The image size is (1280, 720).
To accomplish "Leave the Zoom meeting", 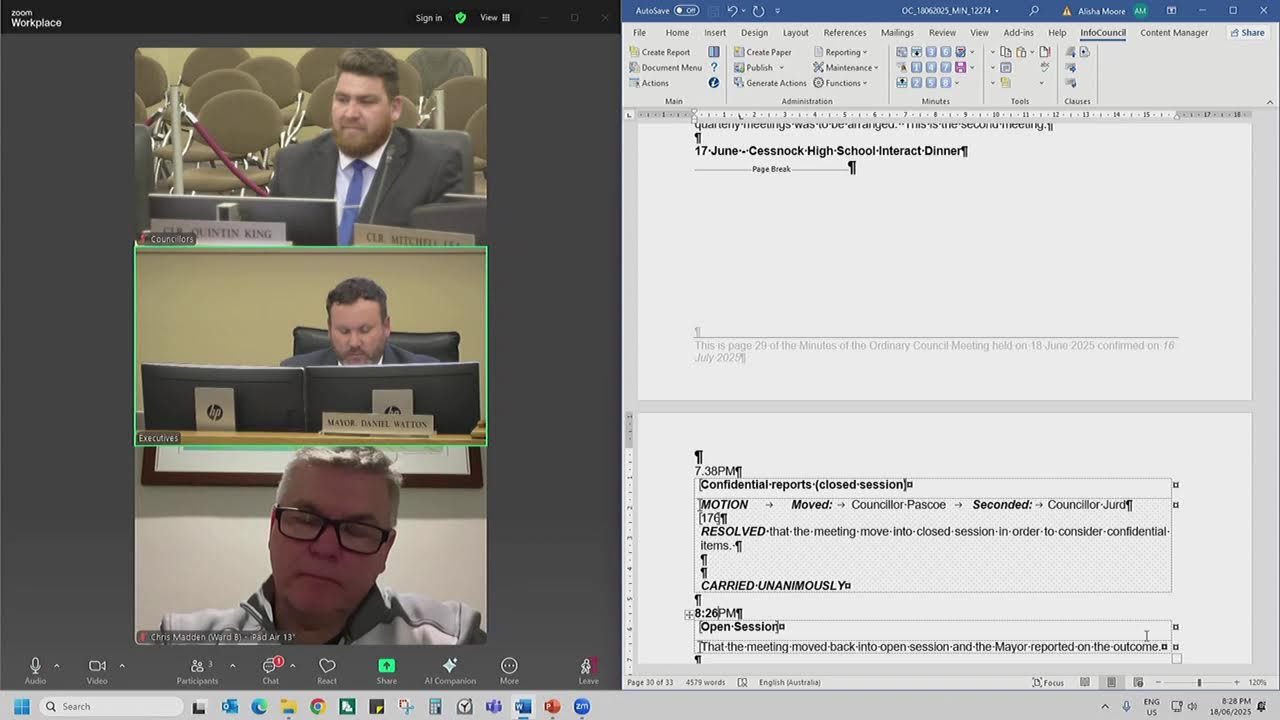I will (588, 670).
